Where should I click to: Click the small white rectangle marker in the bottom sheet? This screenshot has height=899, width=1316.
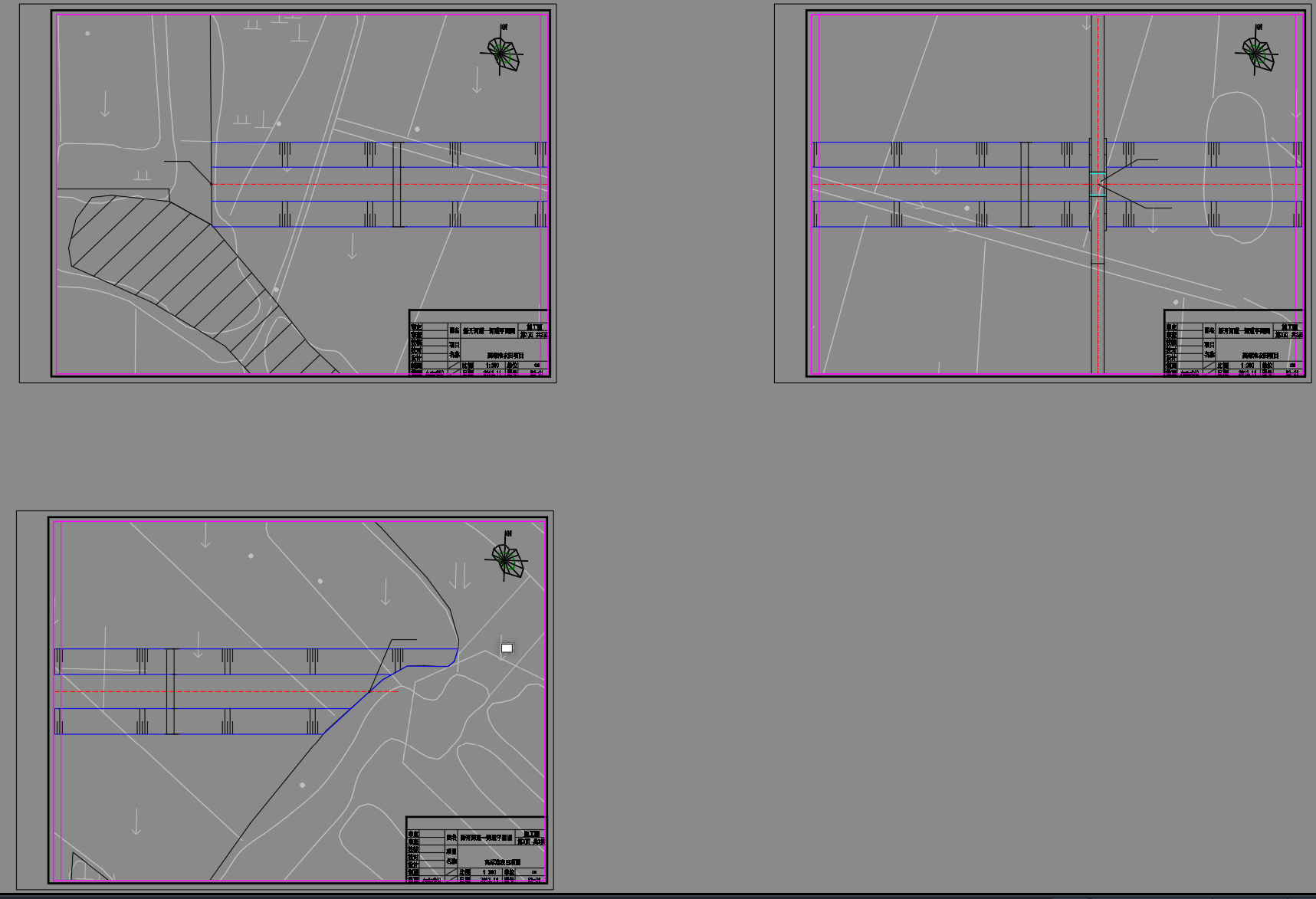[507, 648]
